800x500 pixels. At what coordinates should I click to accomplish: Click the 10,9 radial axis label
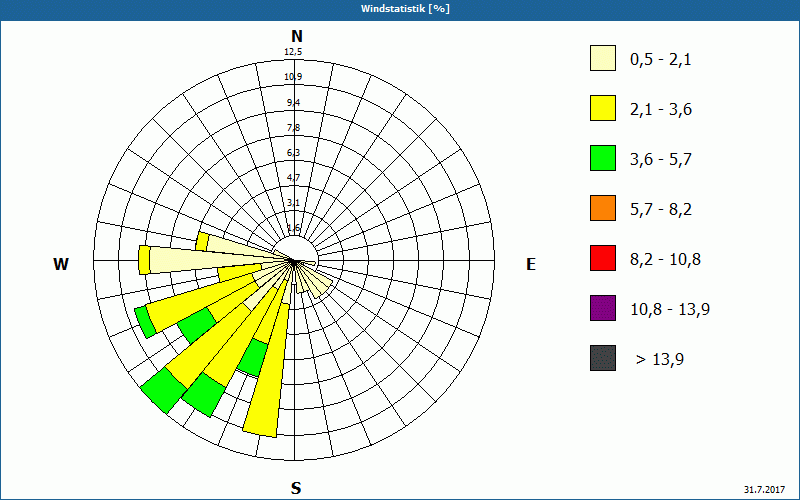coord(293,77)
